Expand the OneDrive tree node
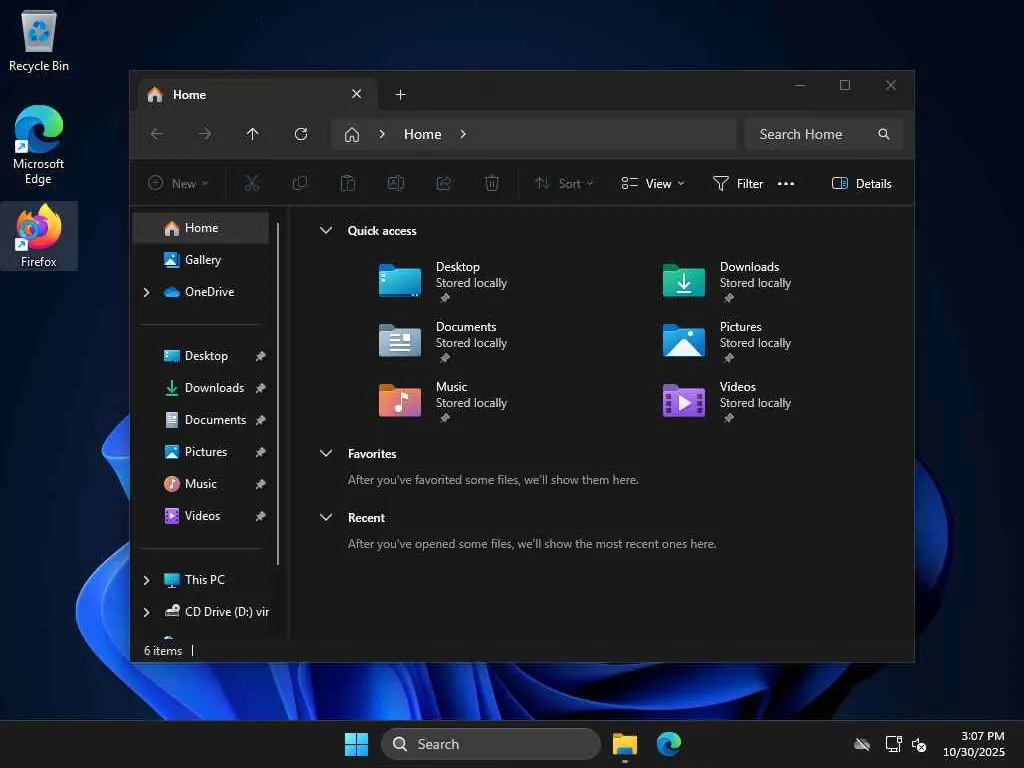The height and width of the screenshot is (768, 1024). (x=147, y=292)
